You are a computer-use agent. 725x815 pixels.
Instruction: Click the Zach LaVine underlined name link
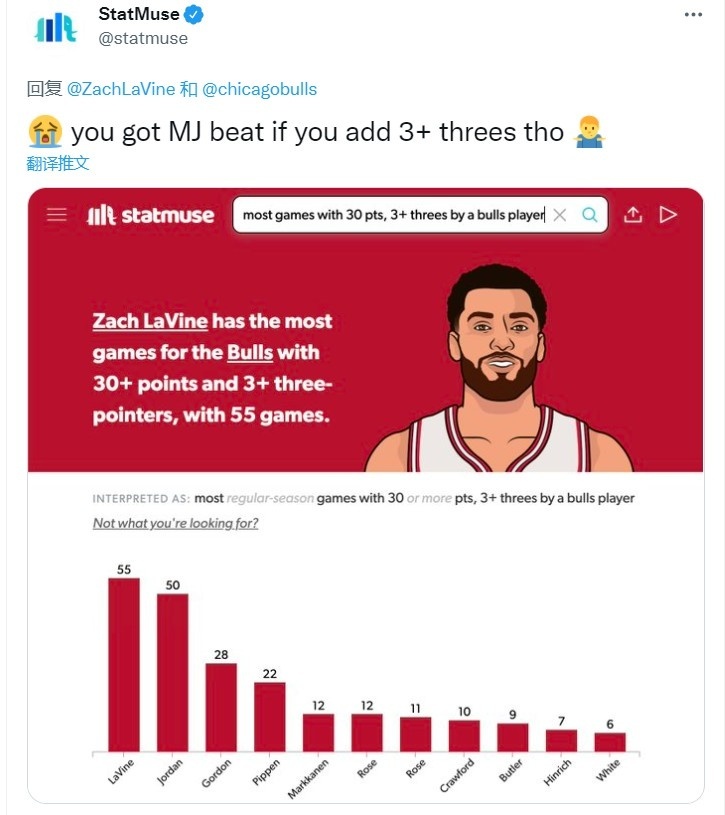click(150, 321)
